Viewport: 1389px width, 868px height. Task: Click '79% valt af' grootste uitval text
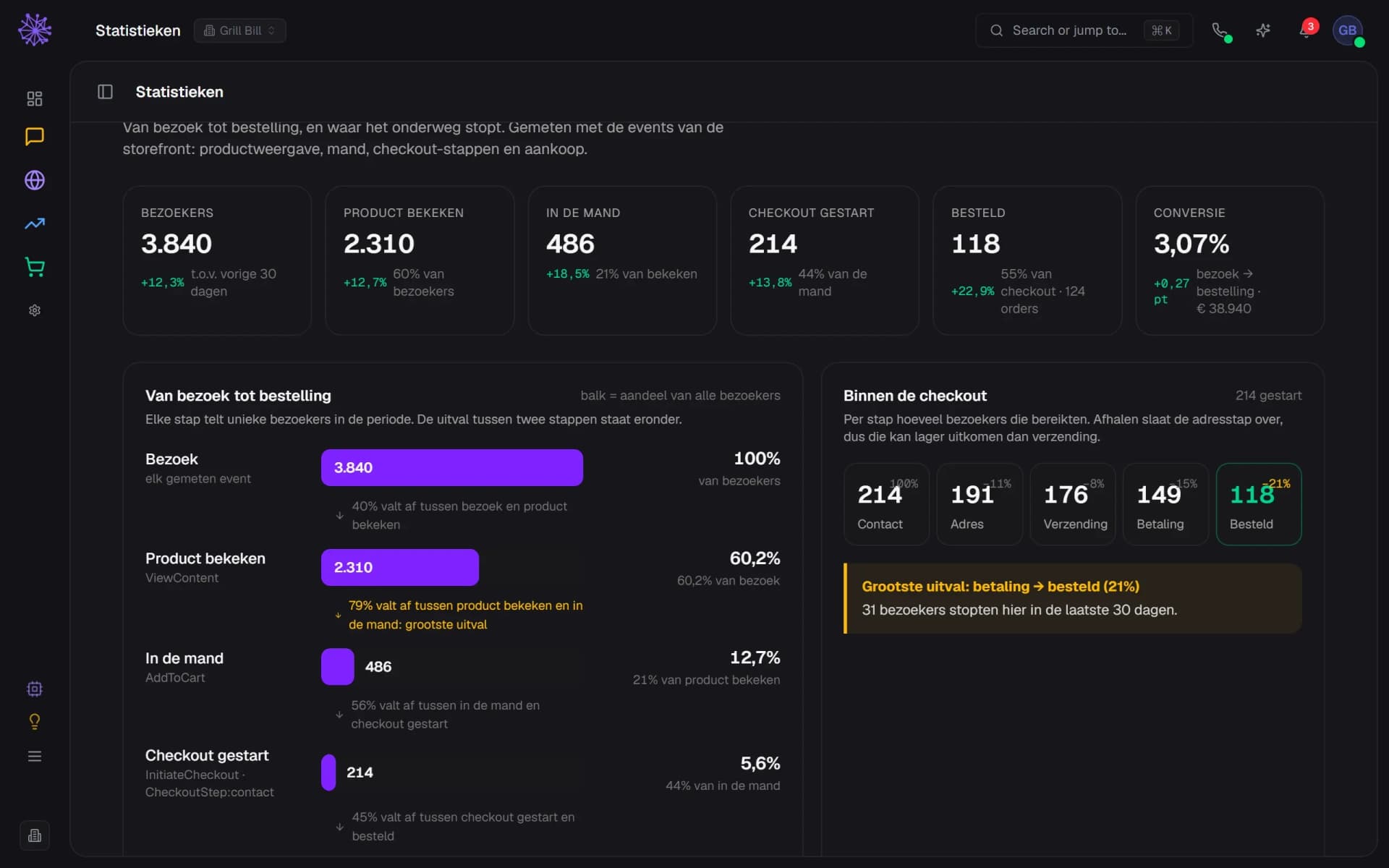[465, 615]
